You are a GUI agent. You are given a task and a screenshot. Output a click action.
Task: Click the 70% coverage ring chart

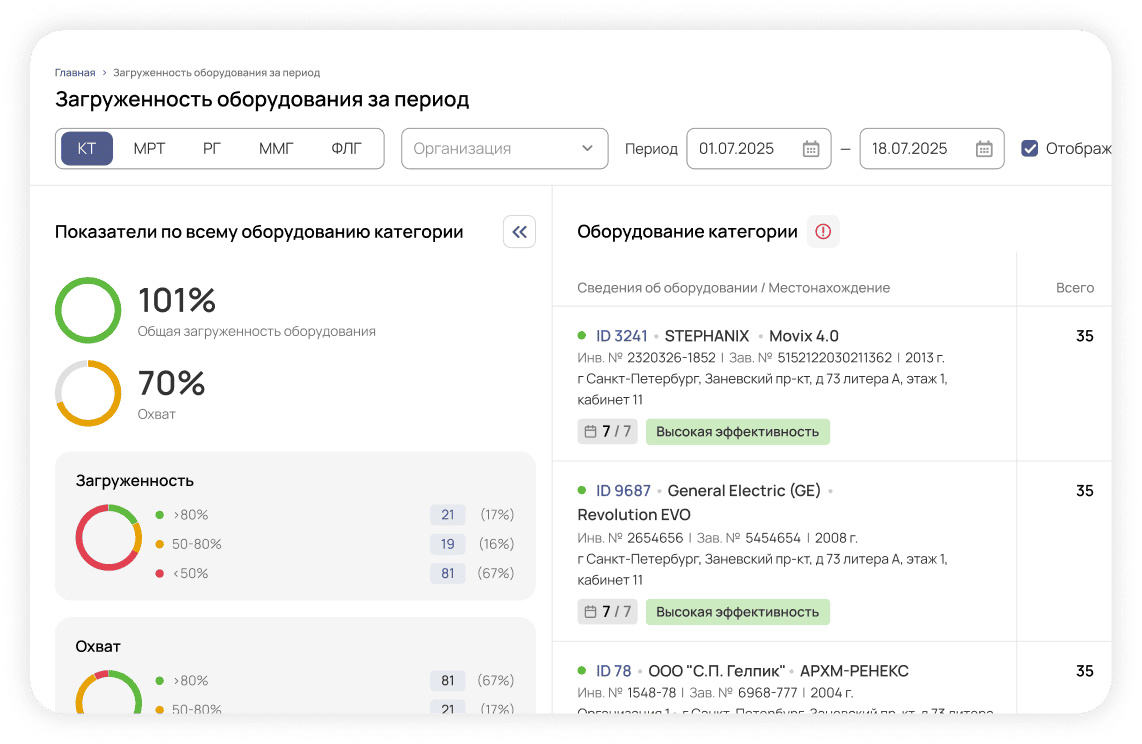point(88,393)
